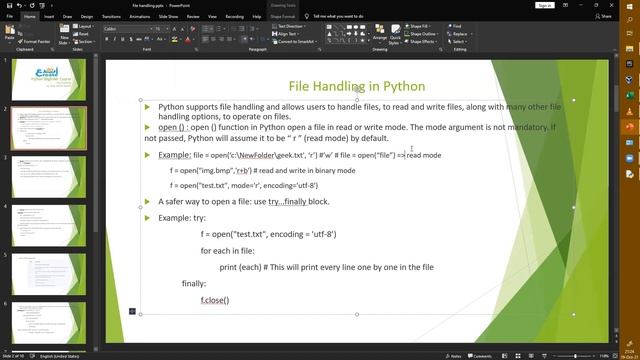Click the Save icon in the quick access toolbar
Viewport: 640px width, 360px height.
coord(9,6)
